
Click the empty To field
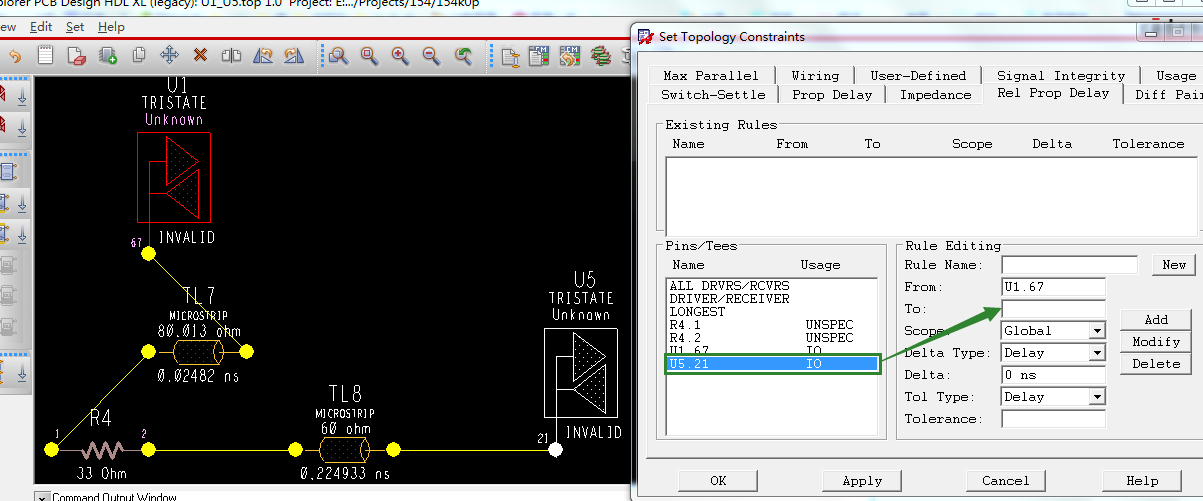coord(1053,309)
